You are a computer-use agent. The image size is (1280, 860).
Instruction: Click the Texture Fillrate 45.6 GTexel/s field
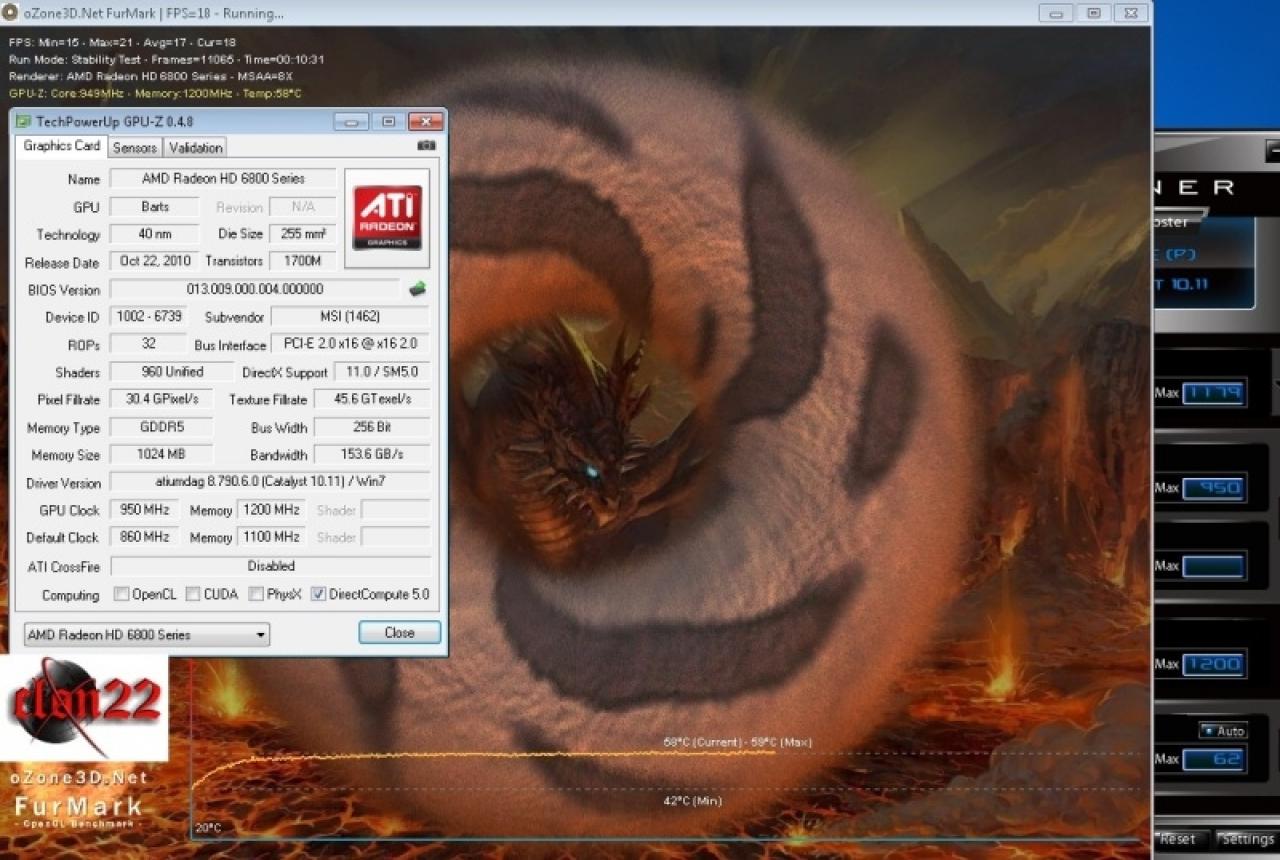point(372,399)
